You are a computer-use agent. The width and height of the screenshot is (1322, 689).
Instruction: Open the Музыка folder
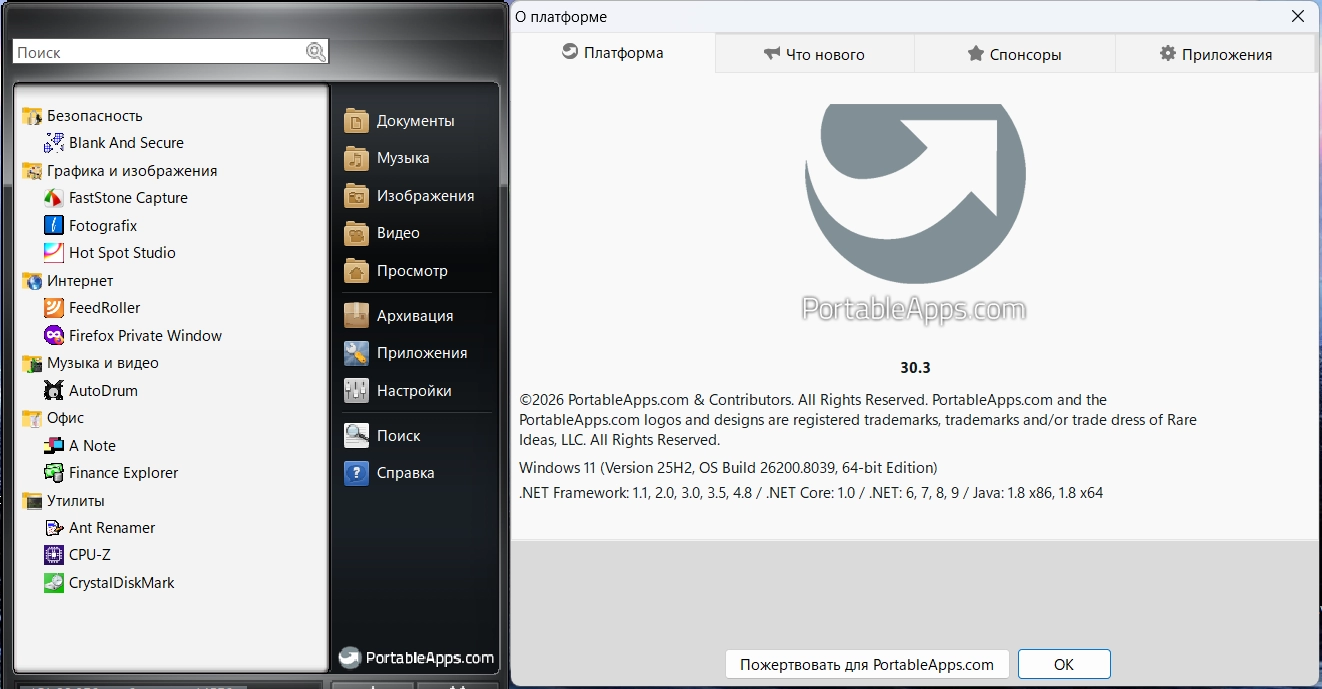387,158
